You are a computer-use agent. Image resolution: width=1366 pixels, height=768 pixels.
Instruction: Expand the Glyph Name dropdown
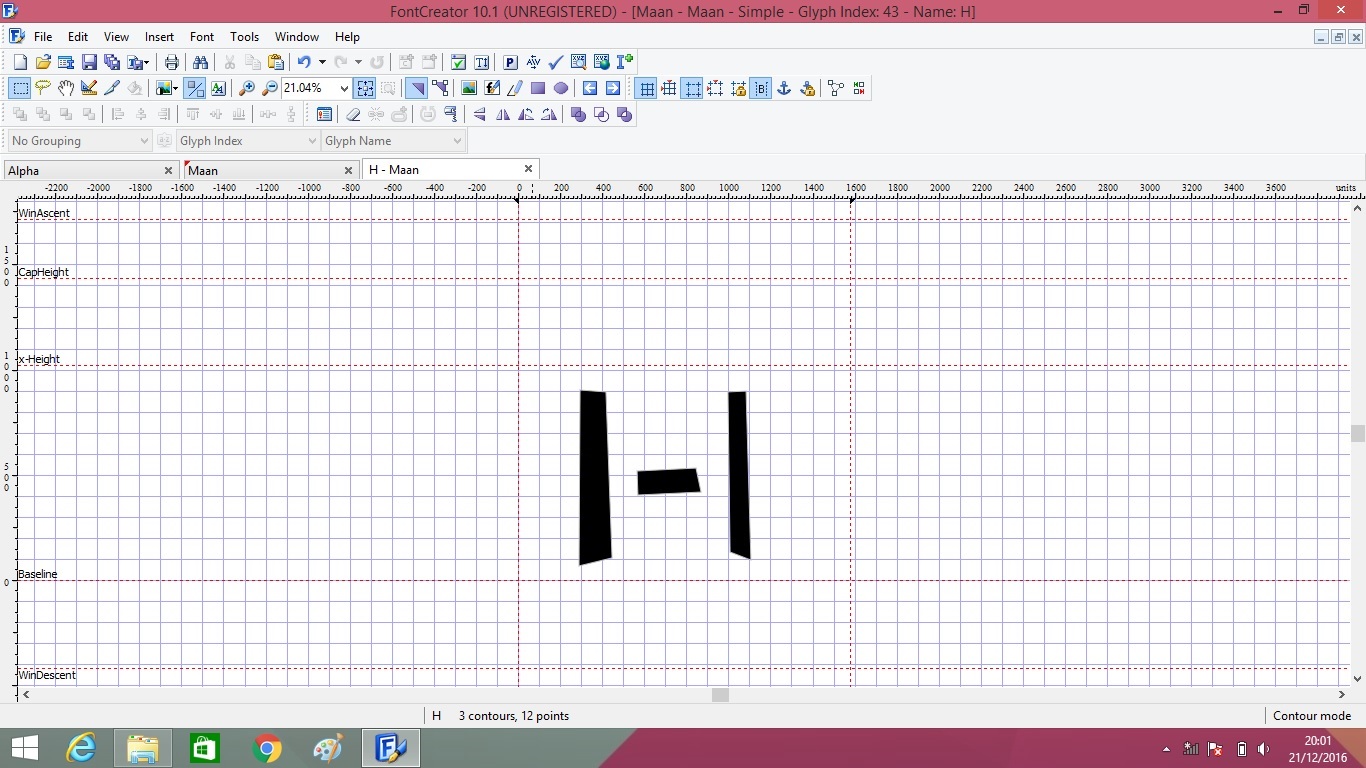[x=457, y=141]
